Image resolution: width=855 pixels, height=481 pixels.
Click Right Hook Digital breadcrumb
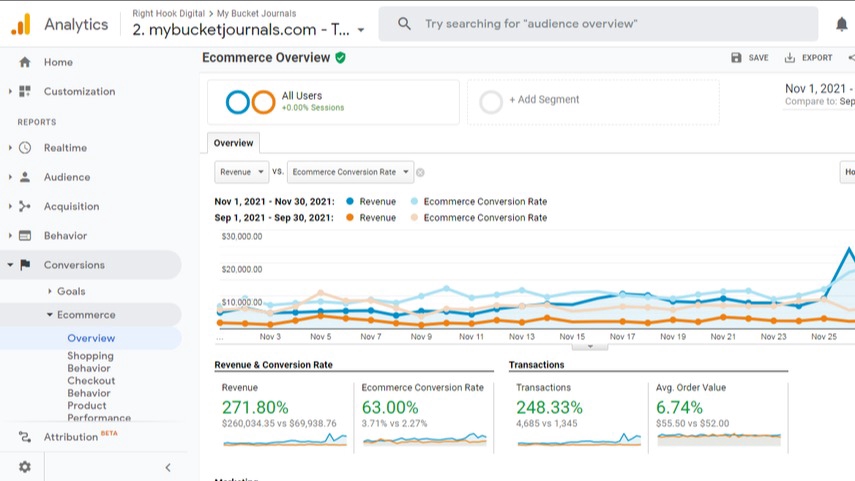point(168,13)
